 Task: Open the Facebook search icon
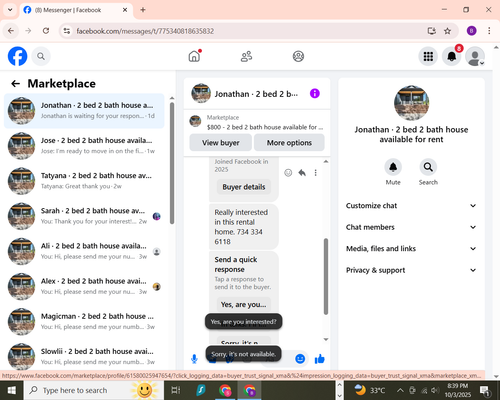[41, 56]
